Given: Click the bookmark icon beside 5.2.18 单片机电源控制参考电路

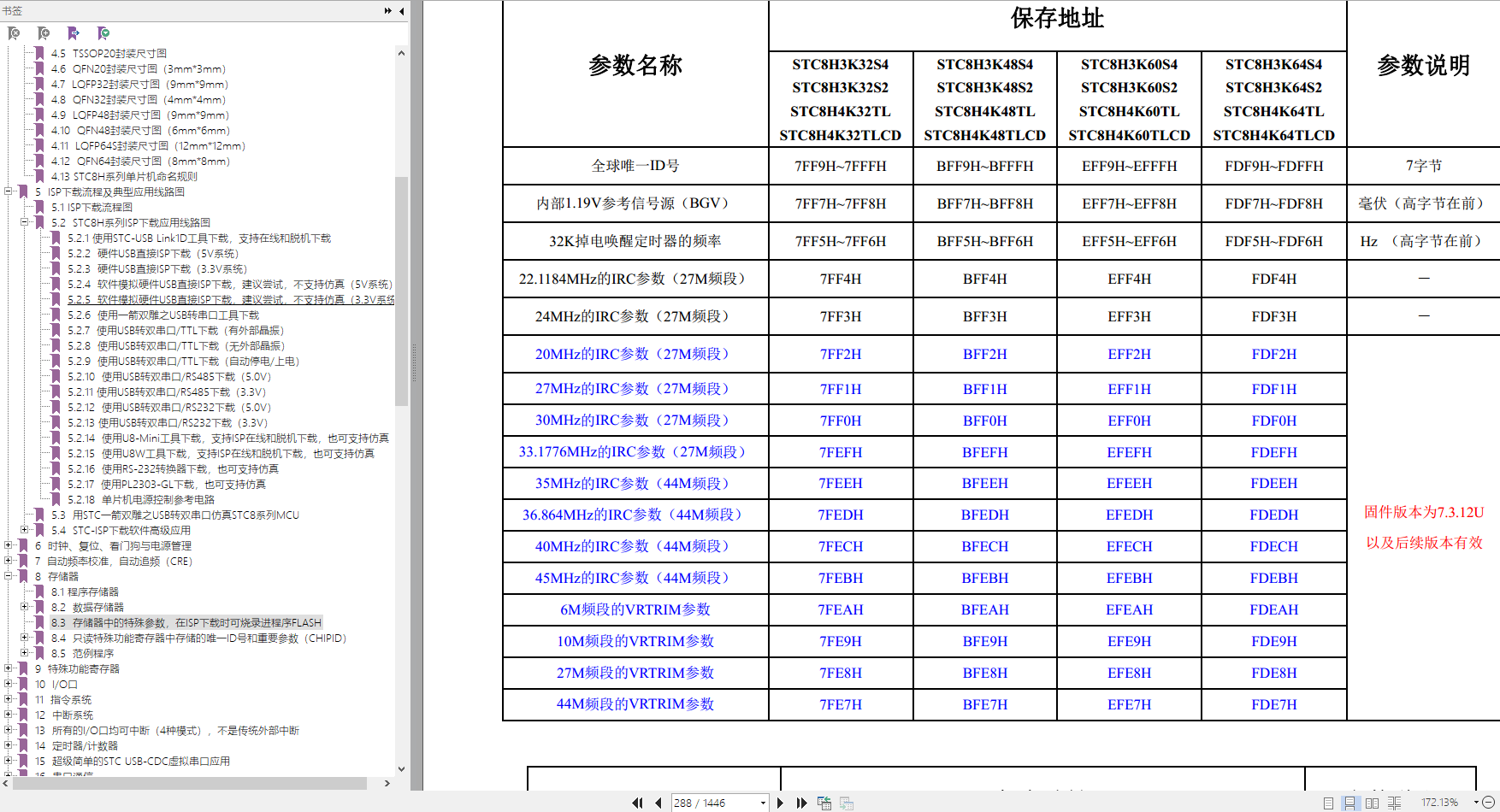Looking at the screenshot, I should (56, 499).
